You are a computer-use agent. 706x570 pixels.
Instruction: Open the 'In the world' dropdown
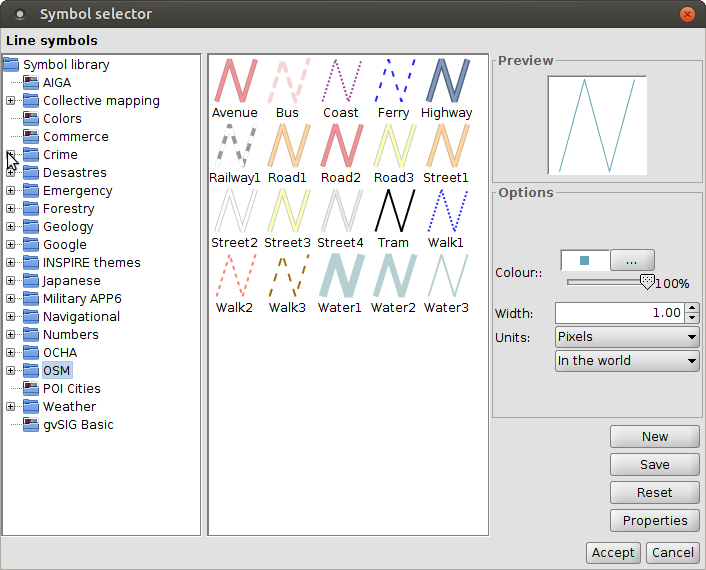click(627, 361)
